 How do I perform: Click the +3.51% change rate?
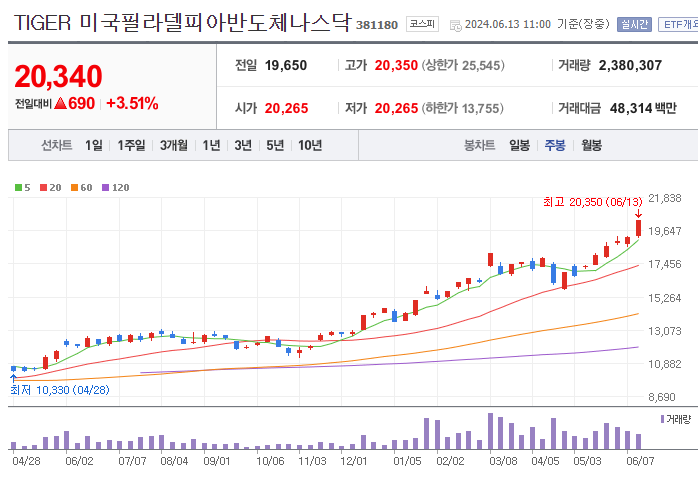132,103
